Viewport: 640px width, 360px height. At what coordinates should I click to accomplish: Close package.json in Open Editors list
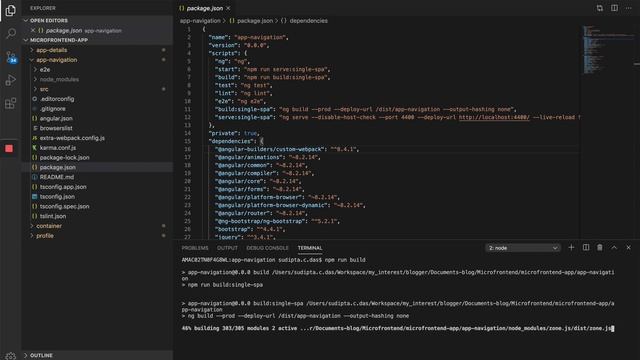point(33,30)
